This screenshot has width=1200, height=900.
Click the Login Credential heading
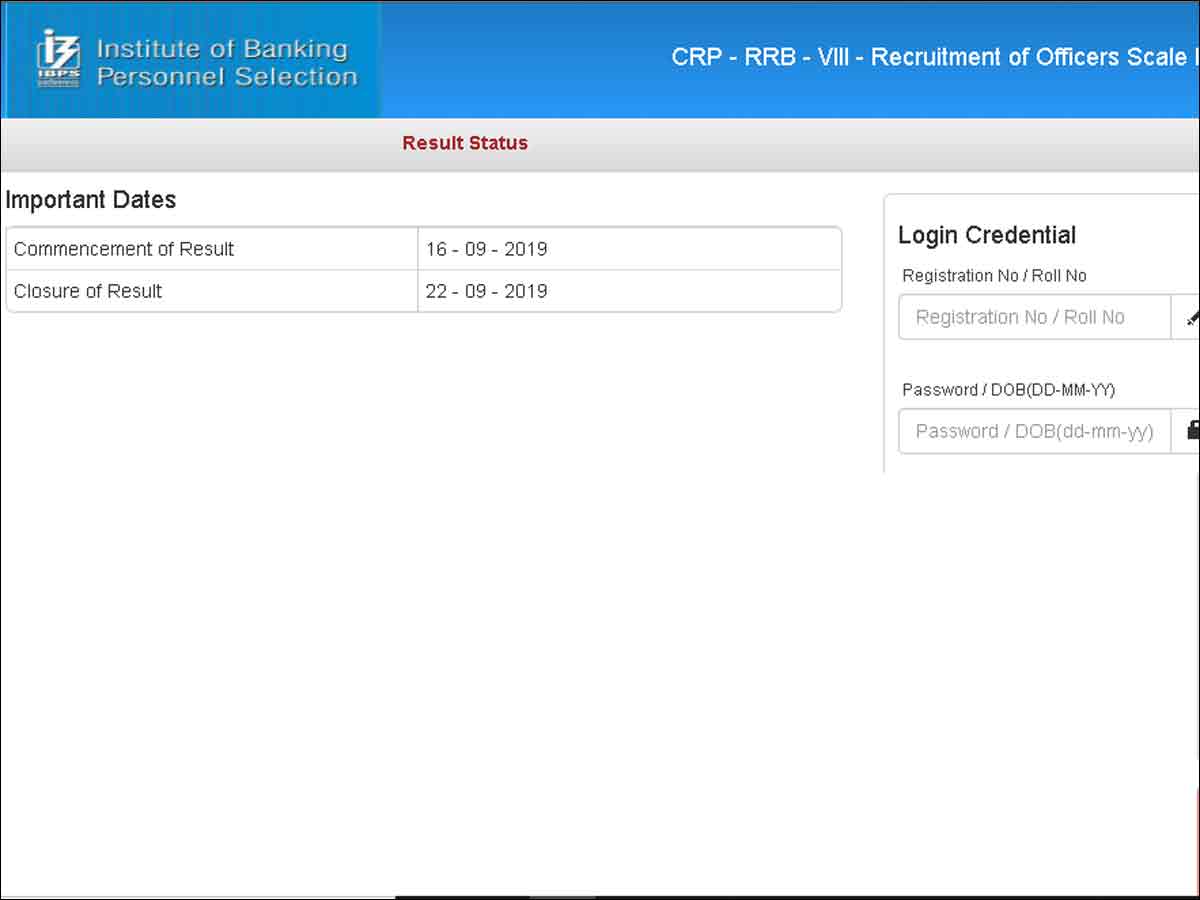(987, 235)
